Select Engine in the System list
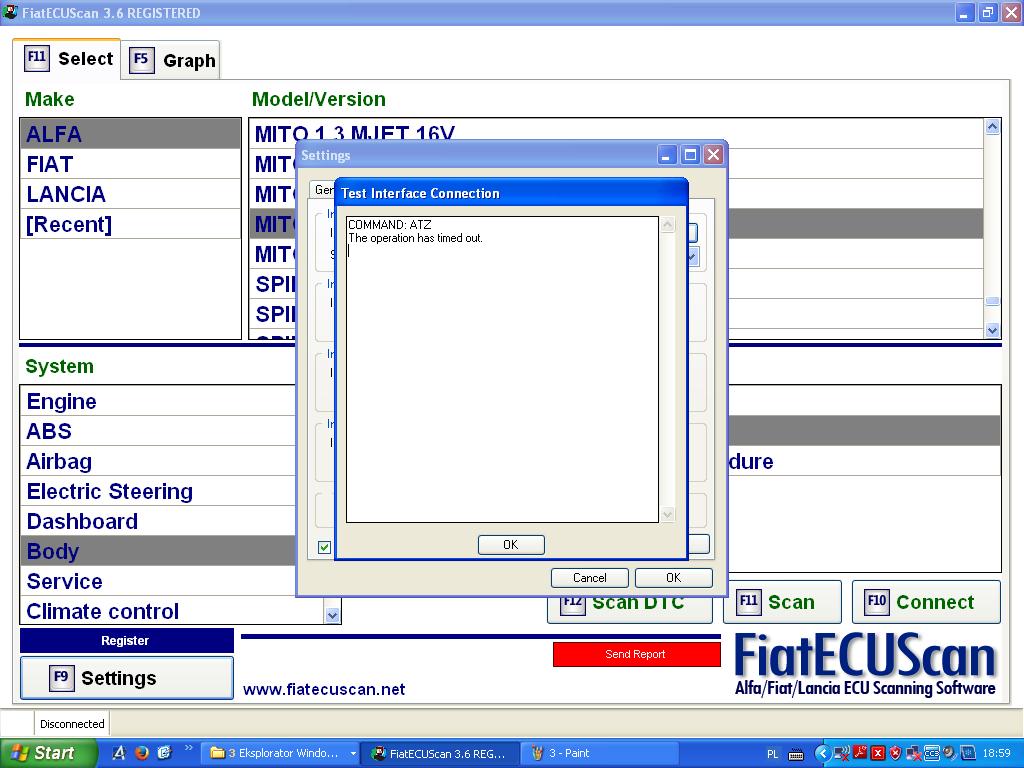 (157, 401)
